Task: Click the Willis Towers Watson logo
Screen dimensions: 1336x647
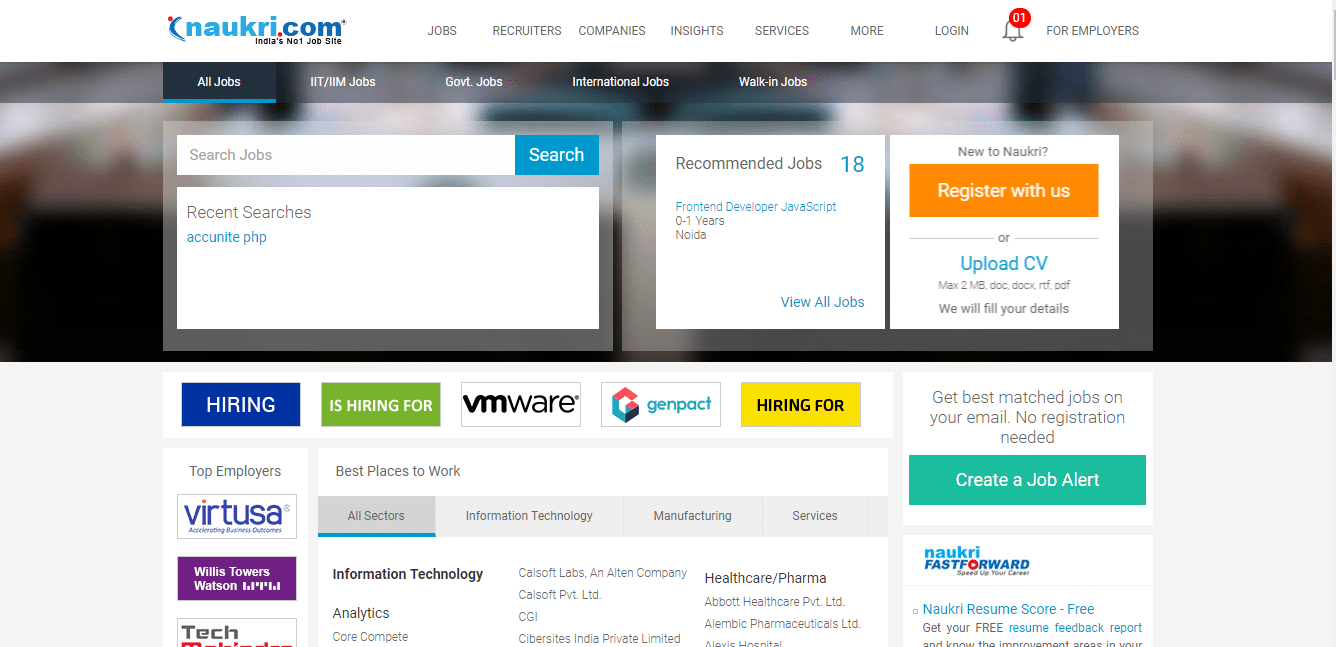Action: pyautogui.click(x=237, y=578)
